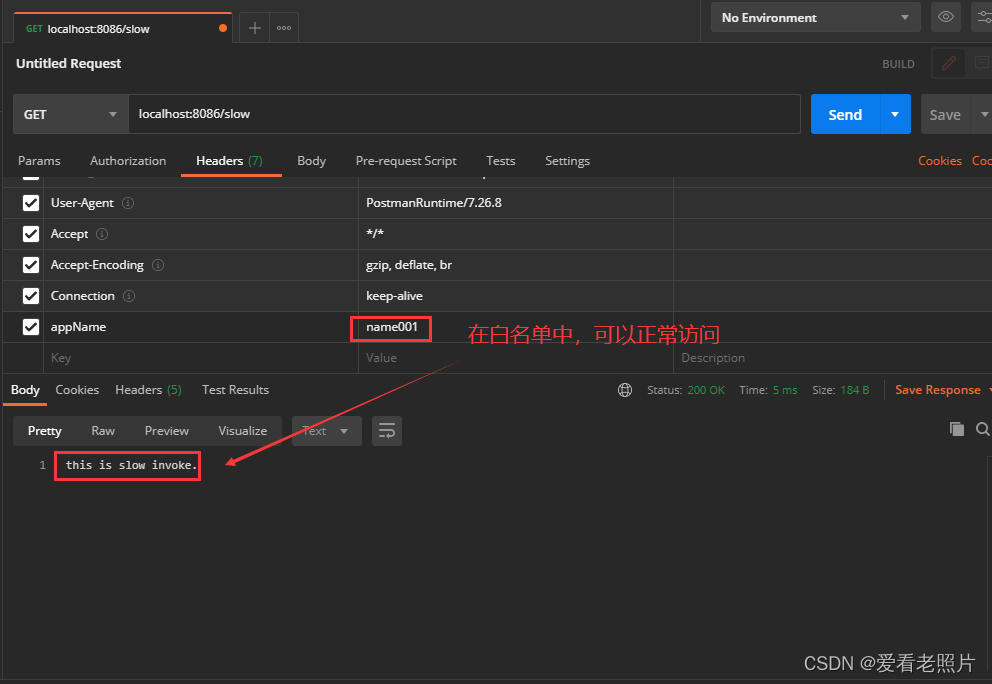
Task: Show info for Connection header
Action: (129, 296)
